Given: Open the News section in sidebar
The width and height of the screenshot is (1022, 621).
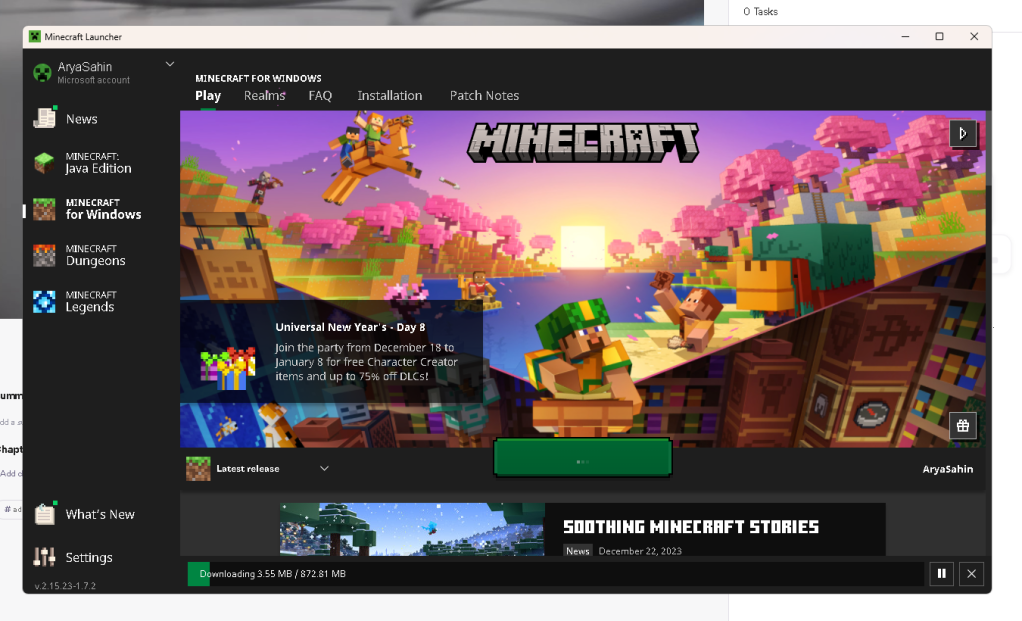Looking at the screenshot, I should [x=81, y=119].
